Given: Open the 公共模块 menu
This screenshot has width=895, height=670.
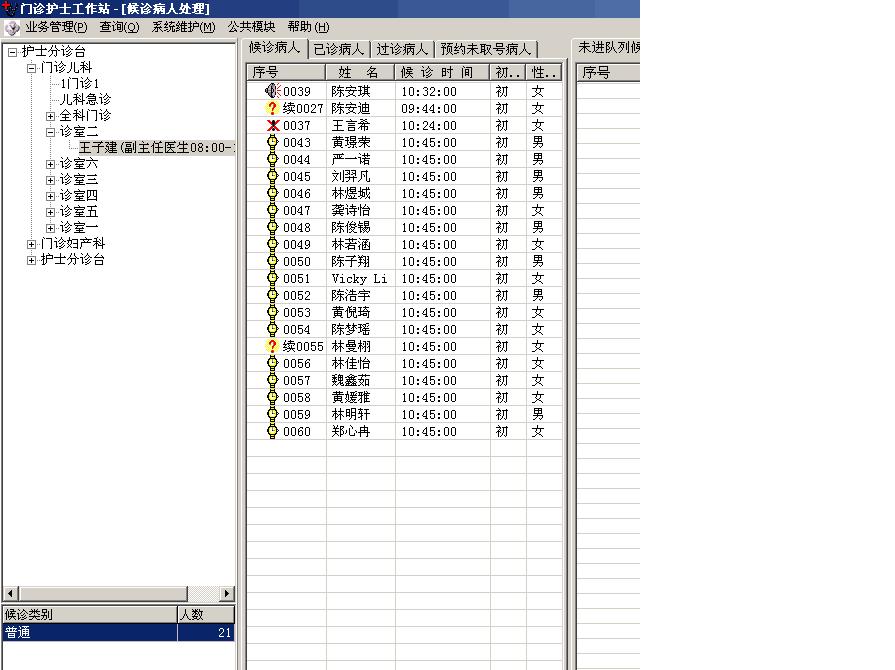Looking at the screenshot, I should click(x=251, y=27).
